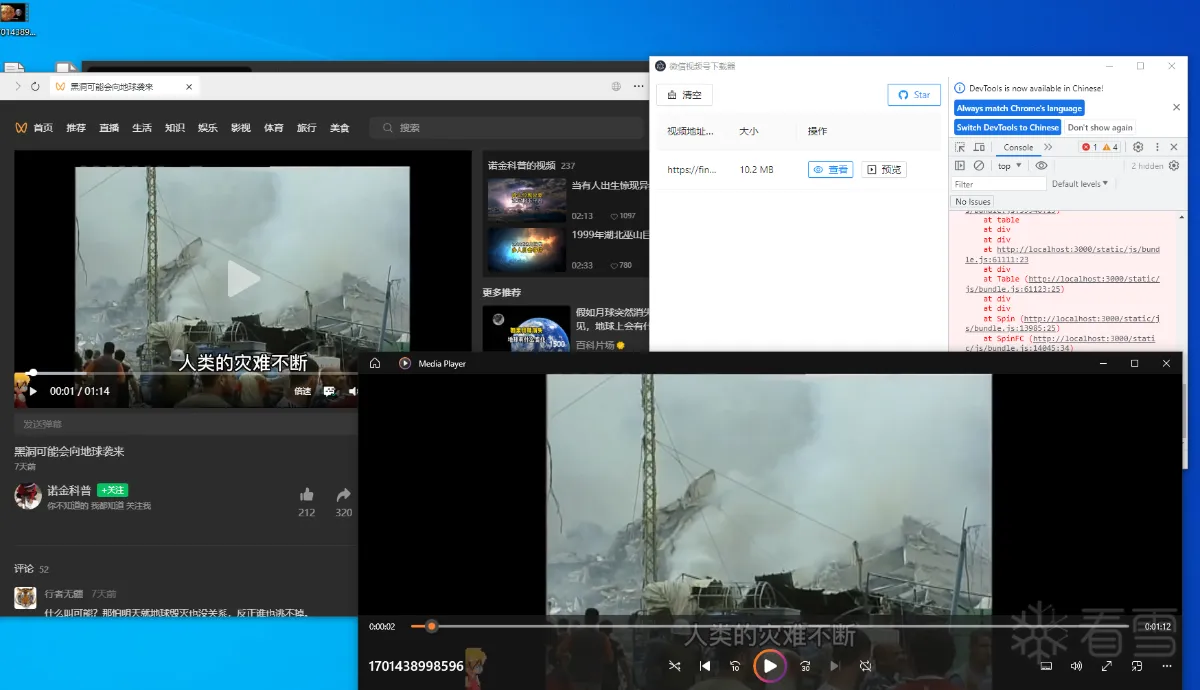
Task: Open the Default levels dropdown
Action: click(x=1080, y=184)
